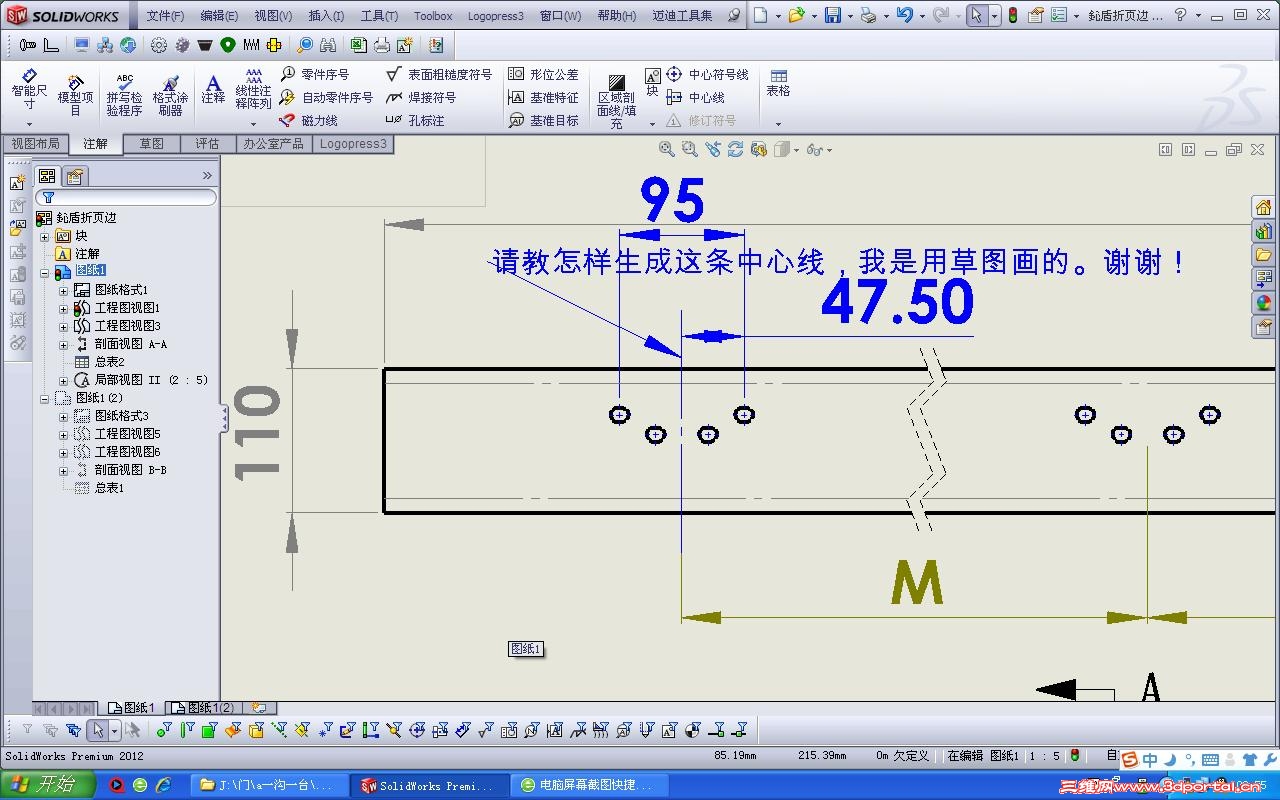
Task: Insert a 基准目标 datum target
Action: point(543,120)
